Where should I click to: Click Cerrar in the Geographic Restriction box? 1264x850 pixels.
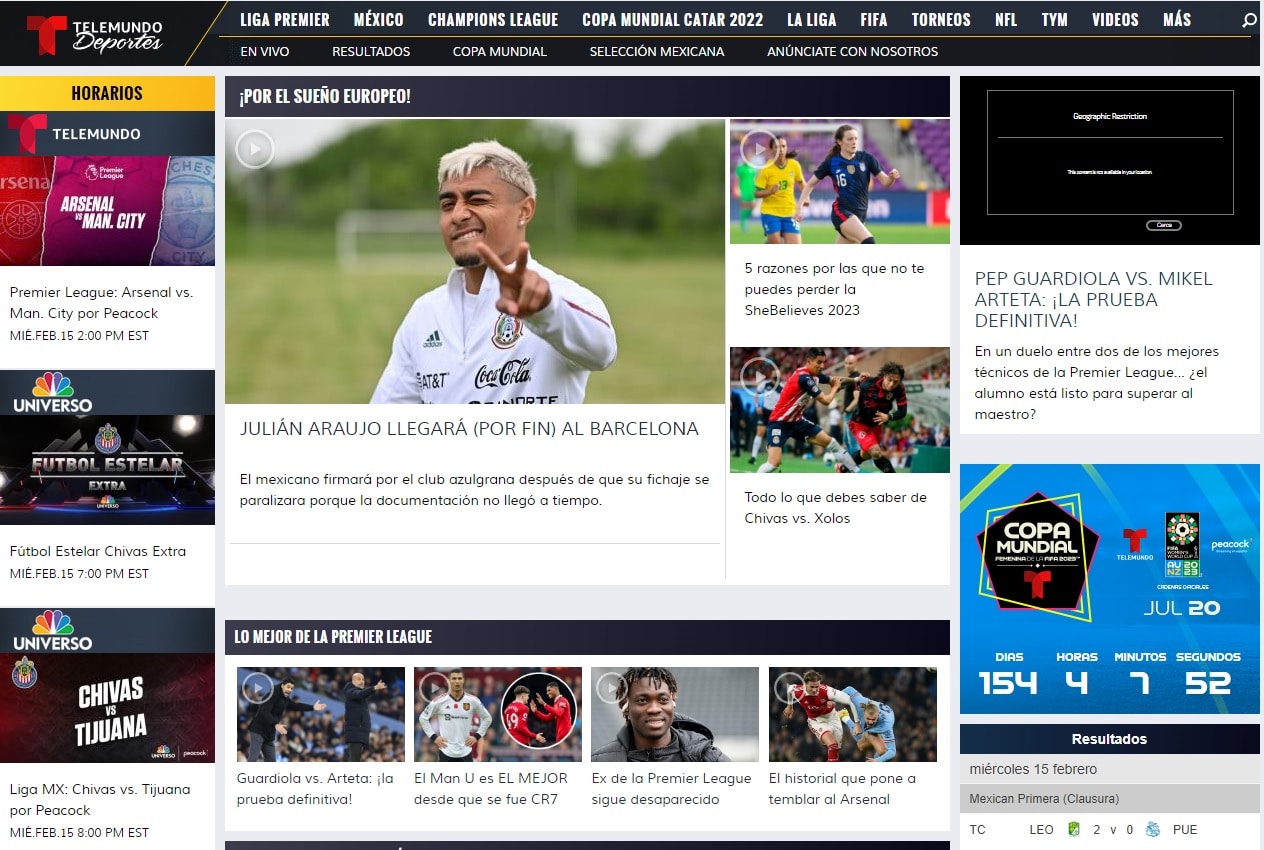pos(1163,225)
